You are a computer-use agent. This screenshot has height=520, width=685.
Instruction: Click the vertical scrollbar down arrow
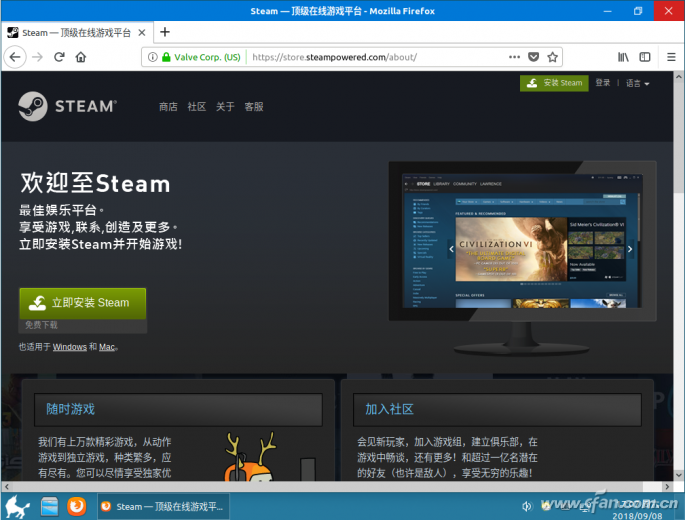coord(679,475)
